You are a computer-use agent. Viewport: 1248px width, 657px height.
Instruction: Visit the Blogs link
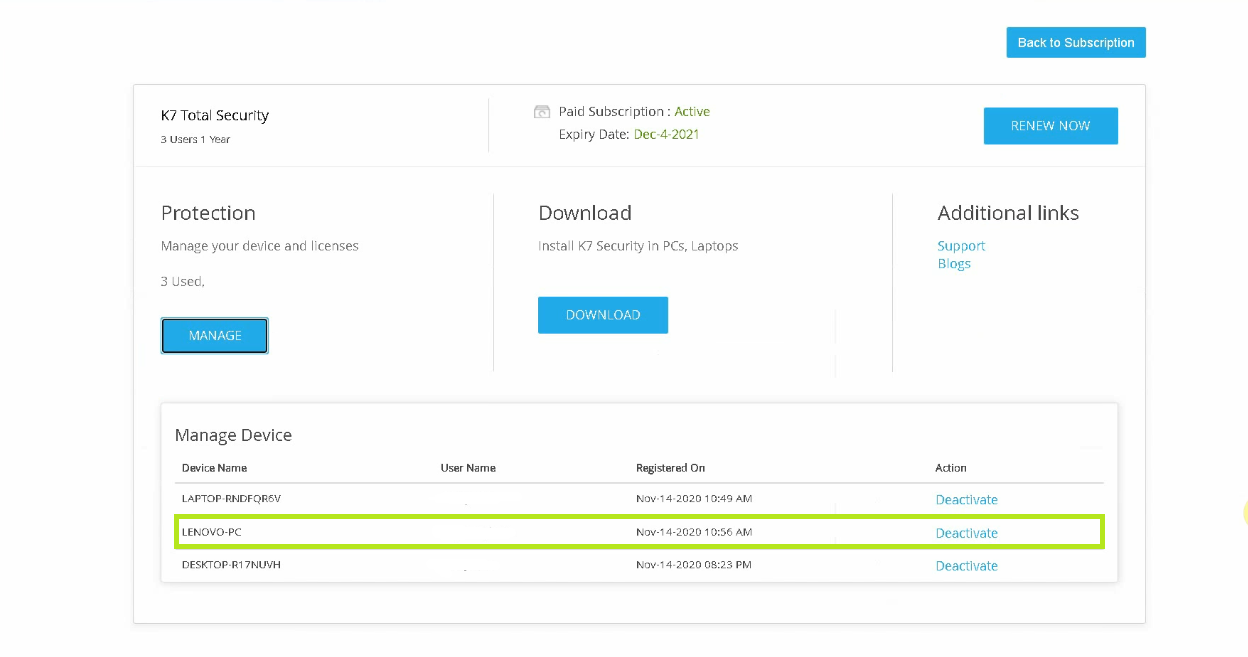coord(954,264)
